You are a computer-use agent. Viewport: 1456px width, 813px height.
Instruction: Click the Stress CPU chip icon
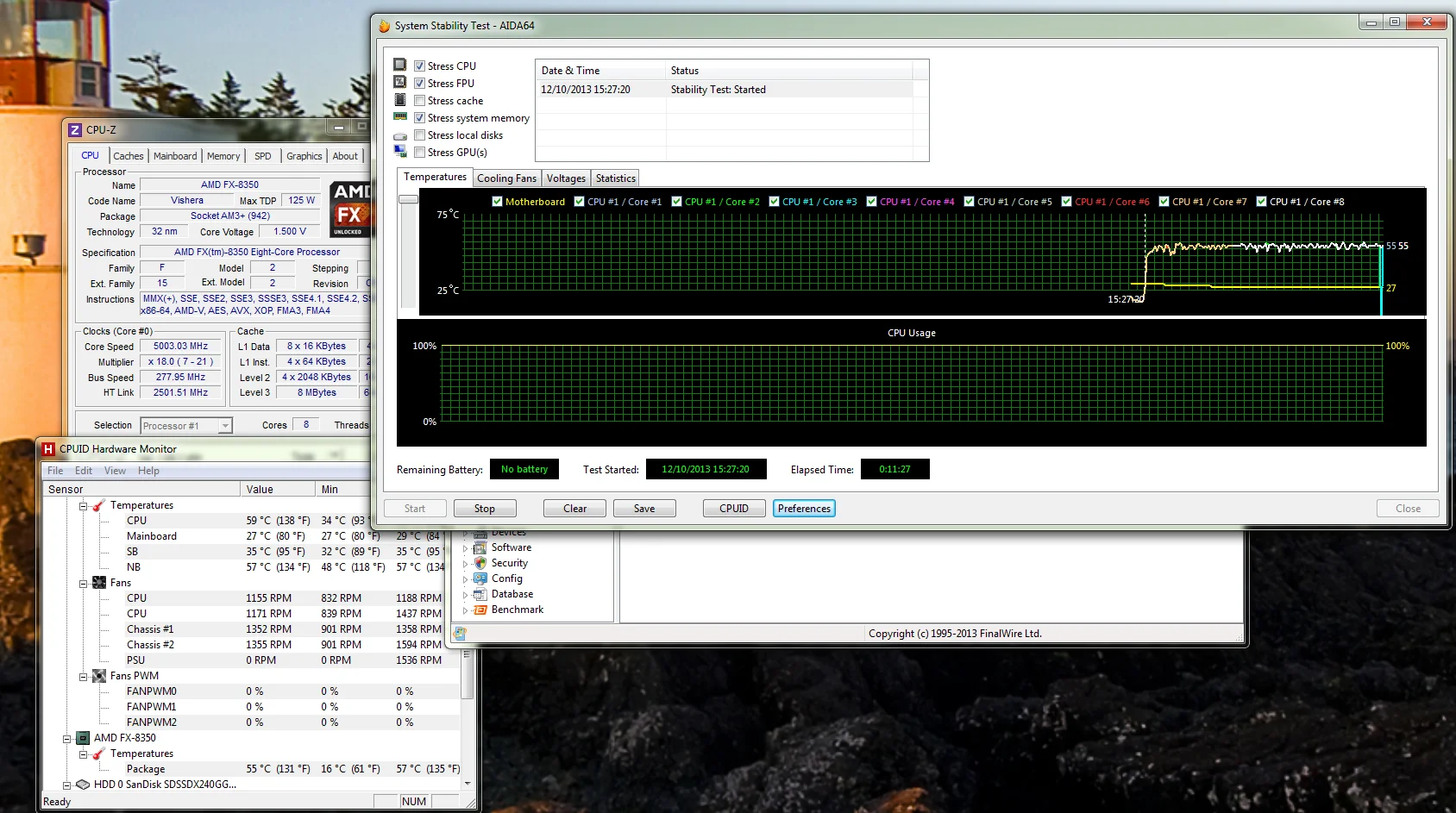coord(399,65)
